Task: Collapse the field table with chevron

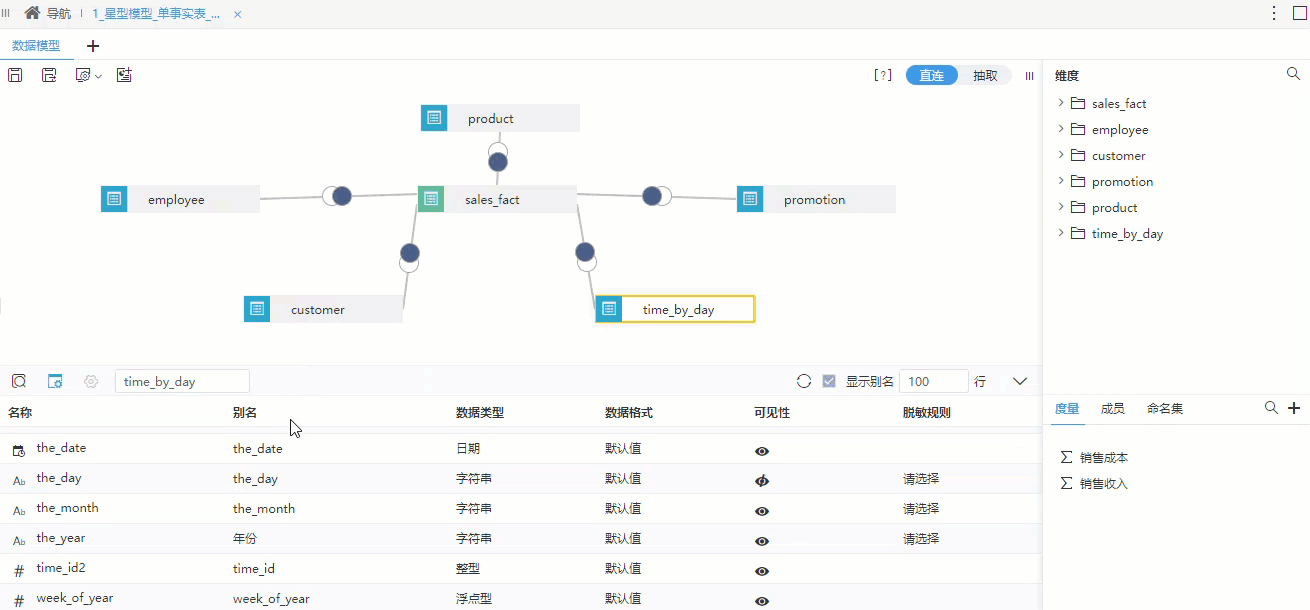Action: click(x=1020, y=381)
